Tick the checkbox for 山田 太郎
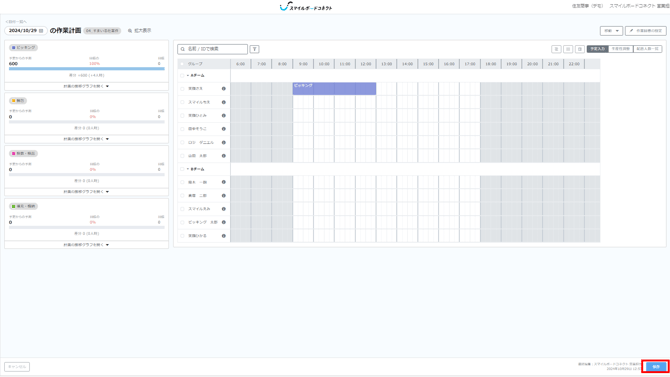This screenshot has height=377, width=670. pyautogui.click(x=182, y=156)
